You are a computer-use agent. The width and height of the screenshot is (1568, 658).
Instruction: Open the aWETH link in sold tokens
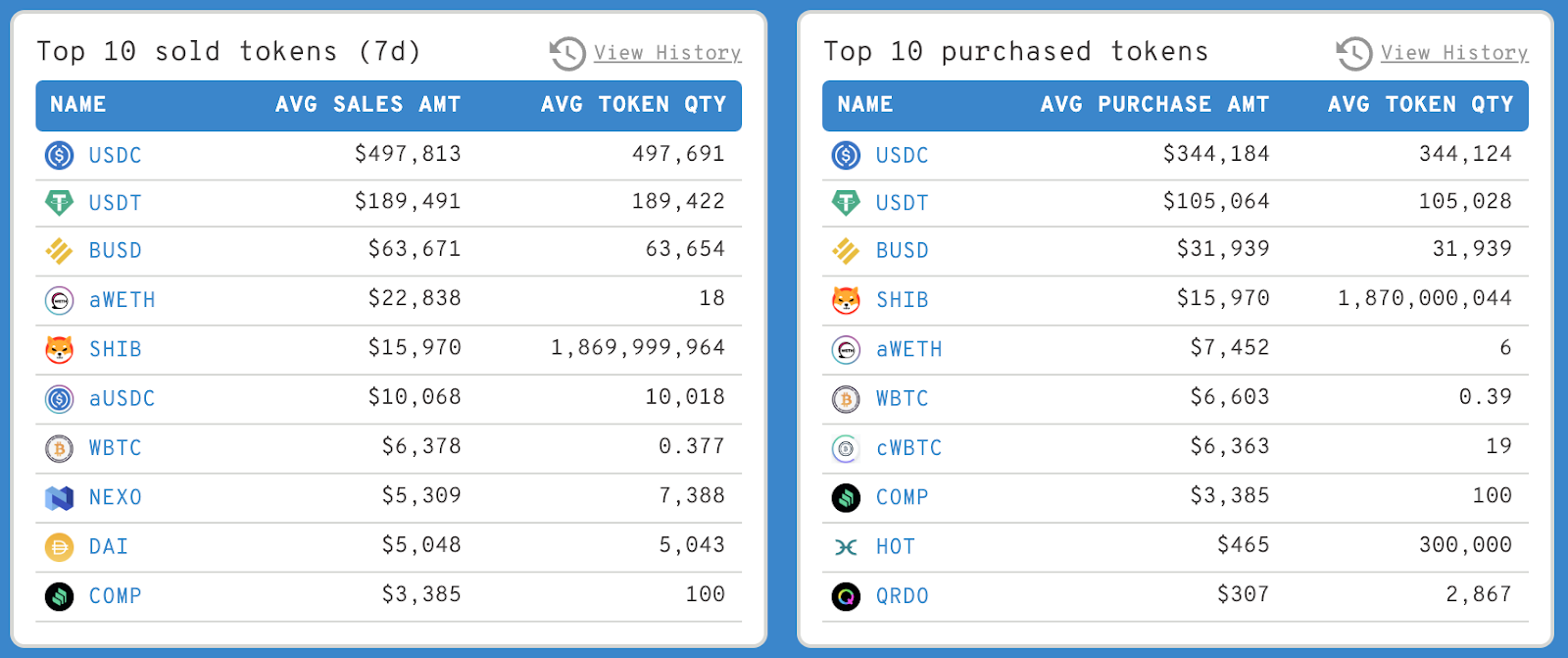tap(122, 300)
